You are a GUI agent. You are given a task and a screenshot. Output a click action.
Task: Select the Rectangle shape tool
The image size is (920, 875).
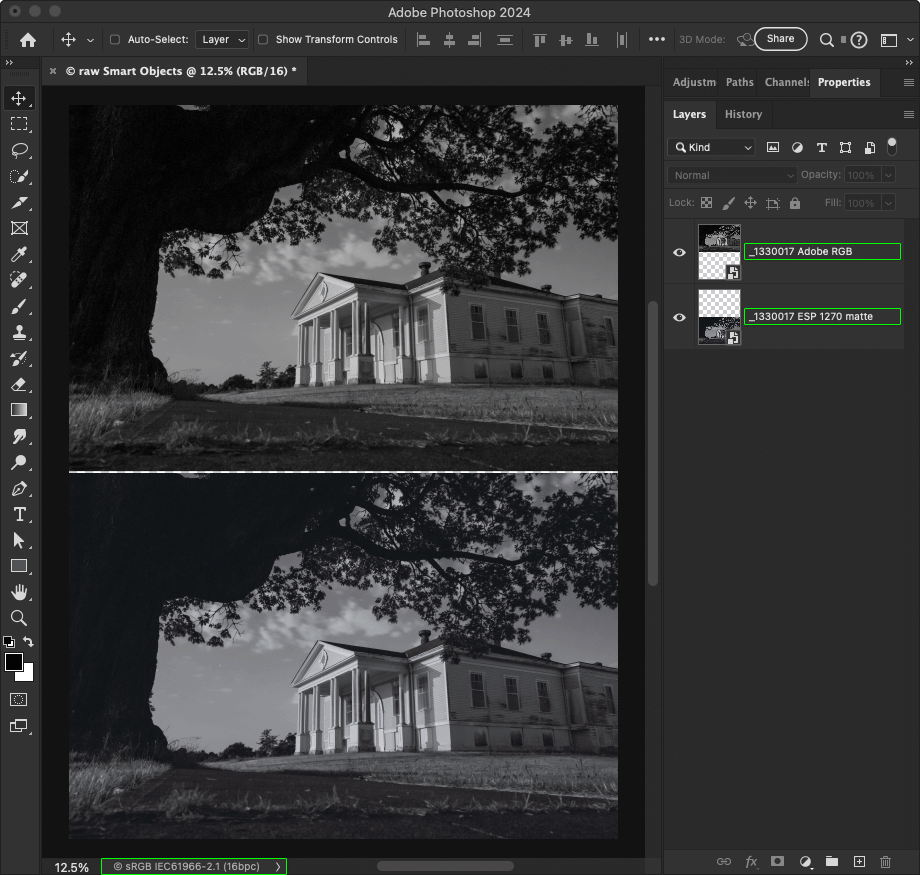click(x=19, y=566)
